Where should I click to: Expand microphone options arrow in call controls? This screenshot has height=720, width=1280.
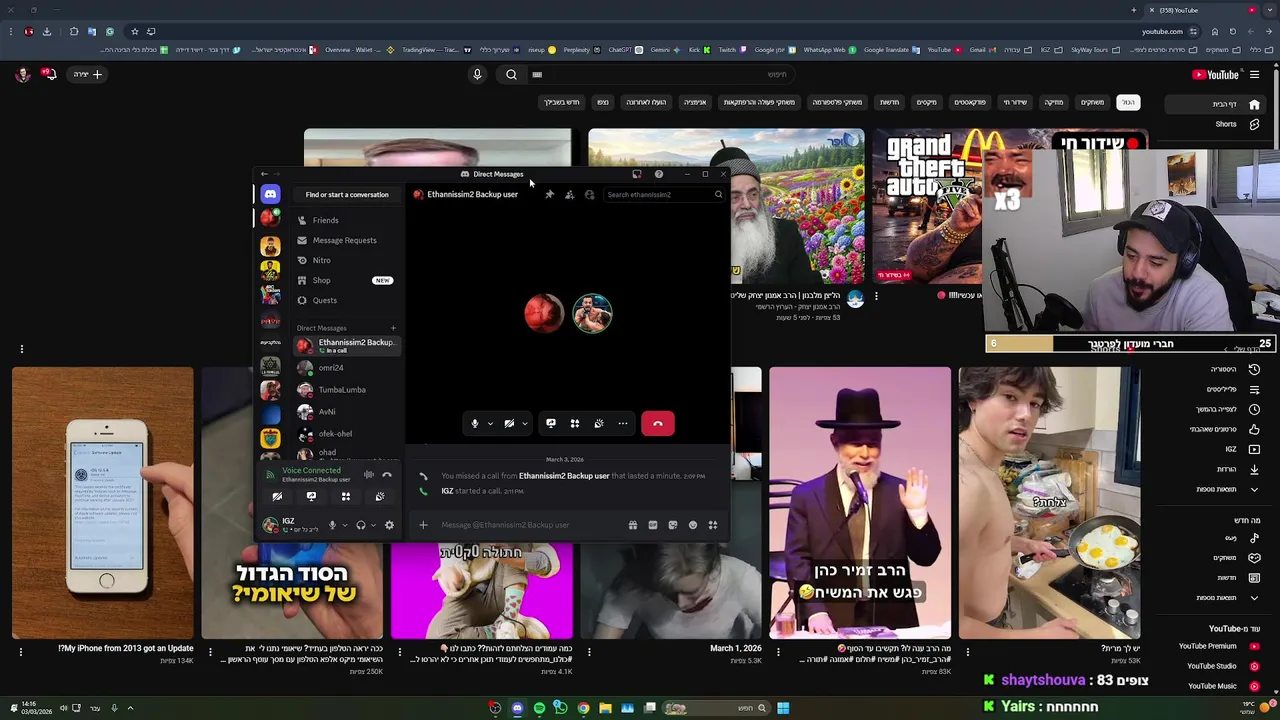[490, 424]
